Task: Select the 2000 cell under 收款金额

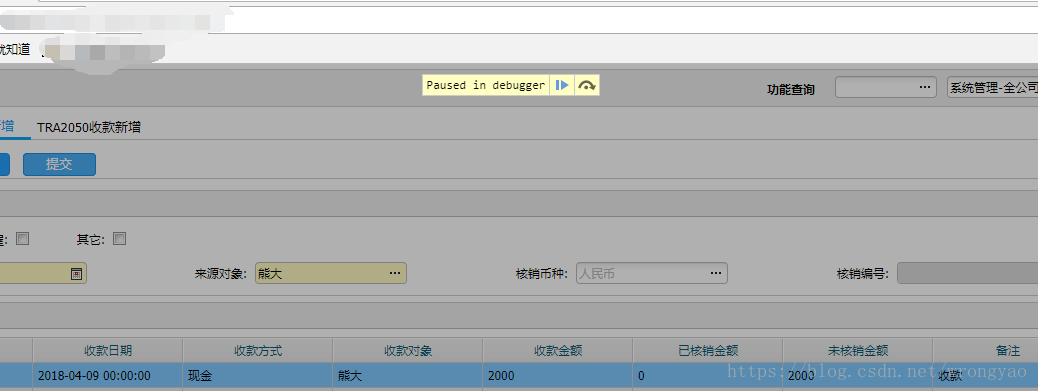Action: point(558,375)
